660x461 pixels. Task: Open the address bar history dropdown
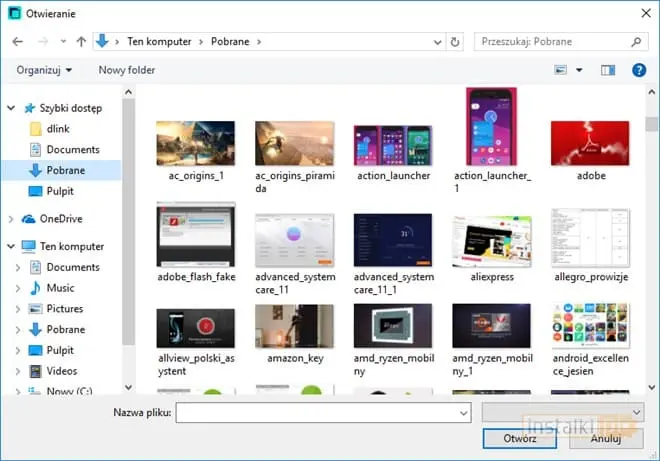point(438,42)
